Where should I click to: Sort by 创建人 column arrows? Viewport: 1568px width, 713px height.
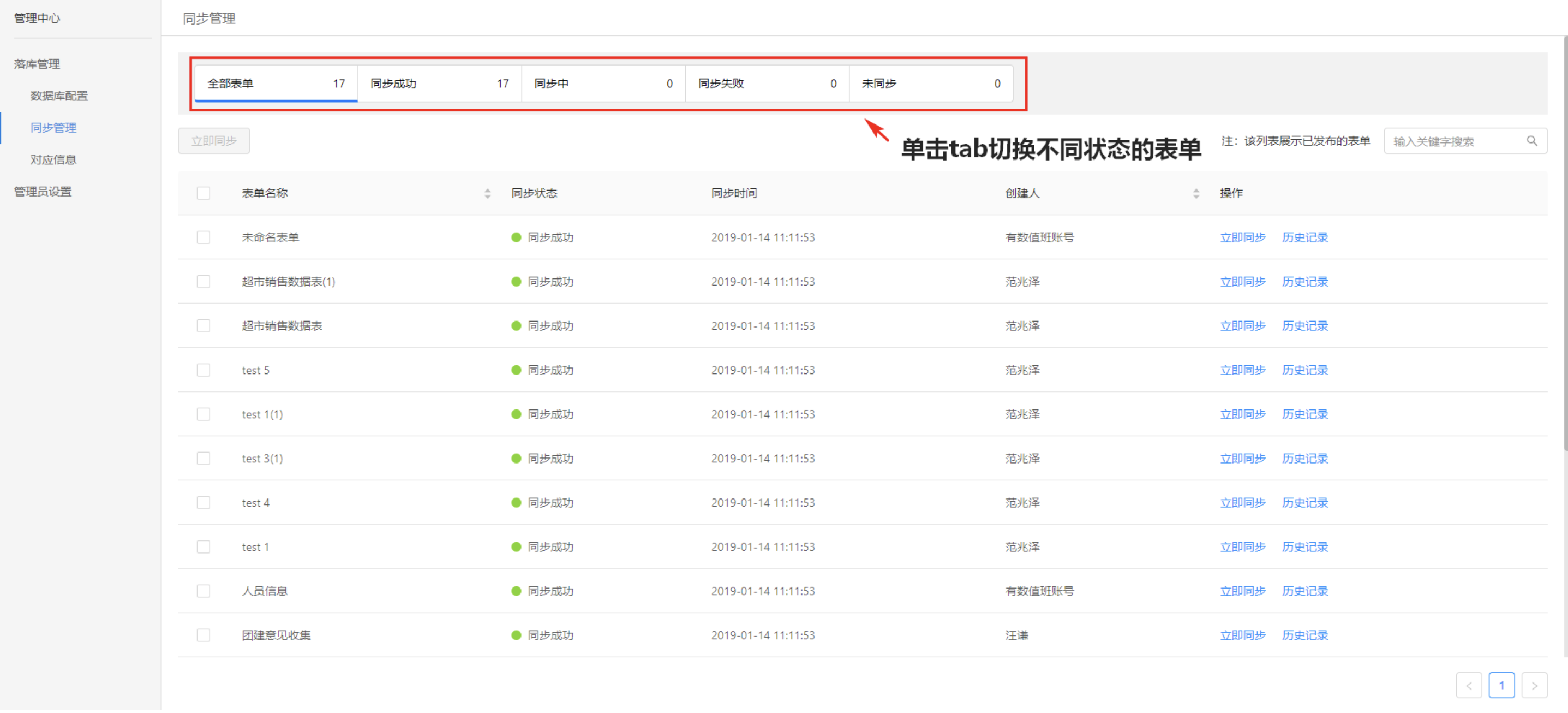1195,194
